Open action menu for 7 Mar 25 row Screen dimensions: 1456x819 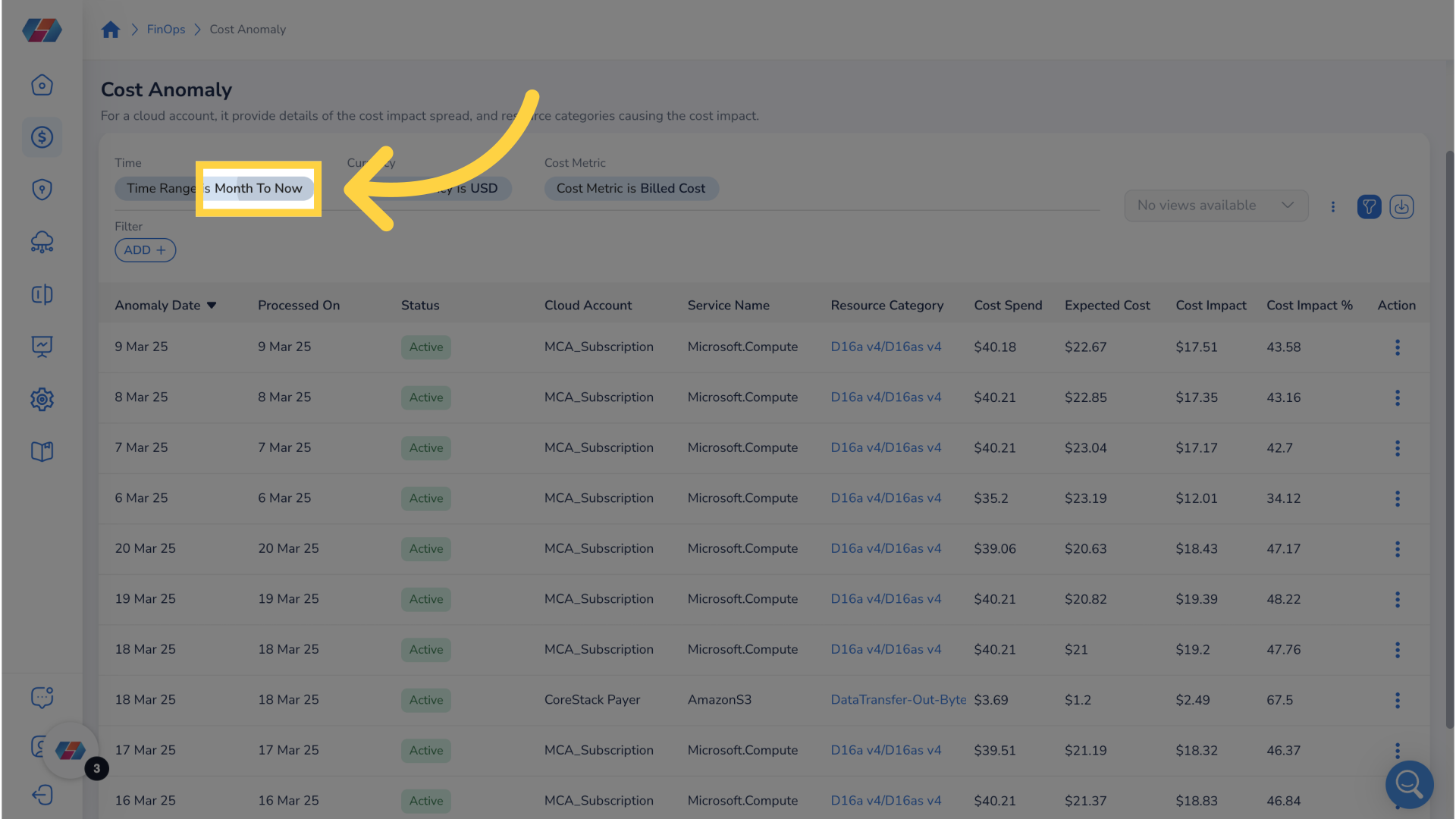pos(1397,448)
